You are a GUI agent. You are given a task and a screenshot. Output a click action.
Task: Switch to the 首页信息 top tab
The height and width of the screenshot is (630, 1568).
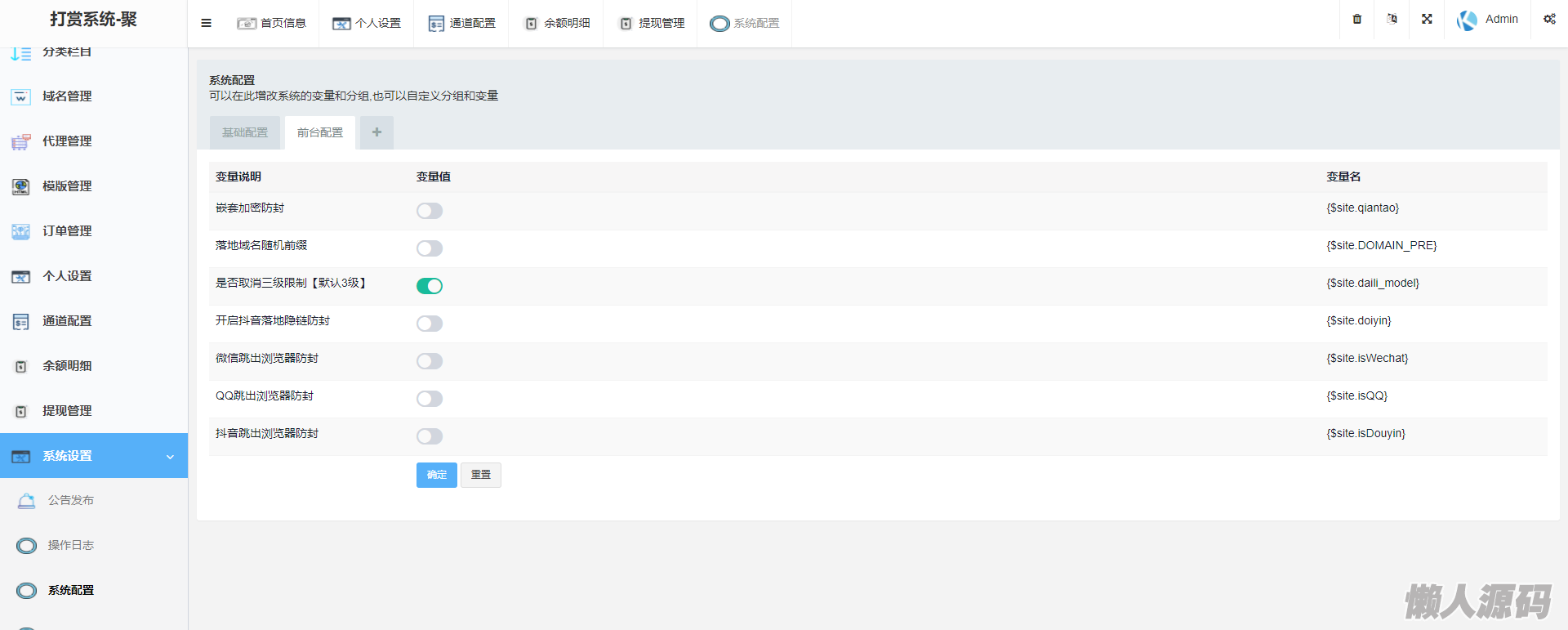(271, 23)
